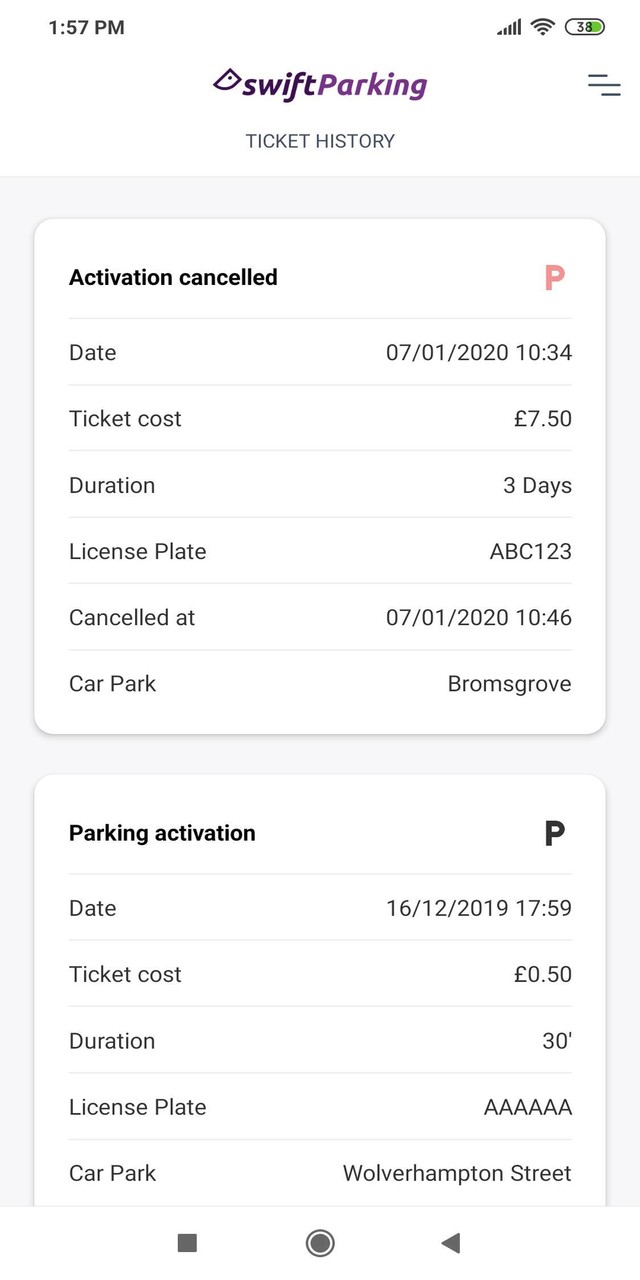640x1280 pixels.
Task: Tap the swiftParking logo
Action: (x=318, y=85)
